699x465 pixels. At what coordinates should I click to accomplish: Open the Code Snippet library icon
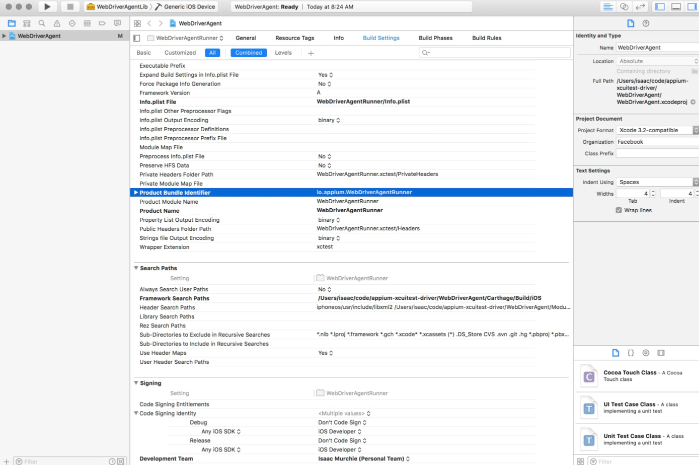coord(630,353)
